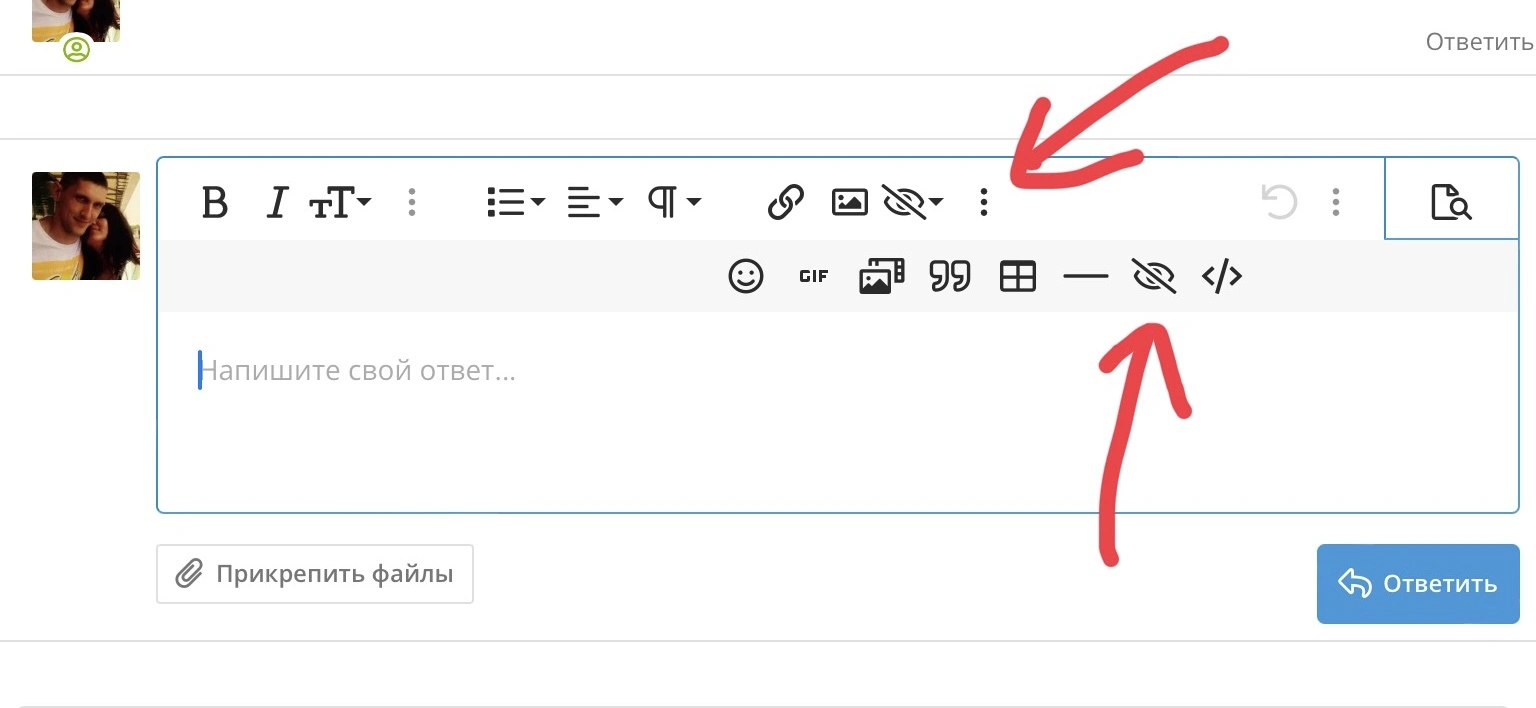Insert a horizontal line
Screen dimensions: 1536x708
coord(1086,277)
